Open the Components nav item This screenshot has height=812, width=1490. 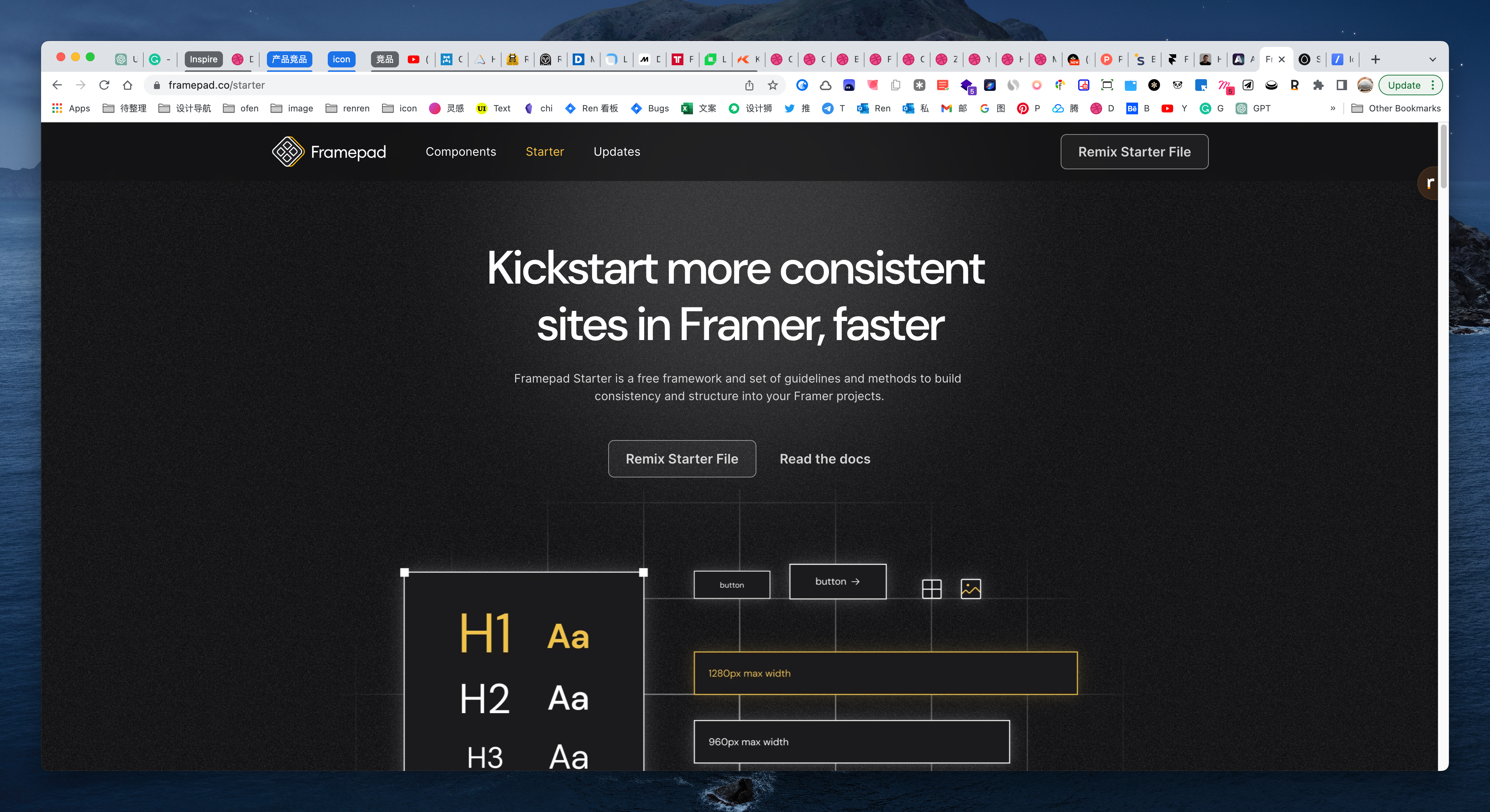pos(460,151)
